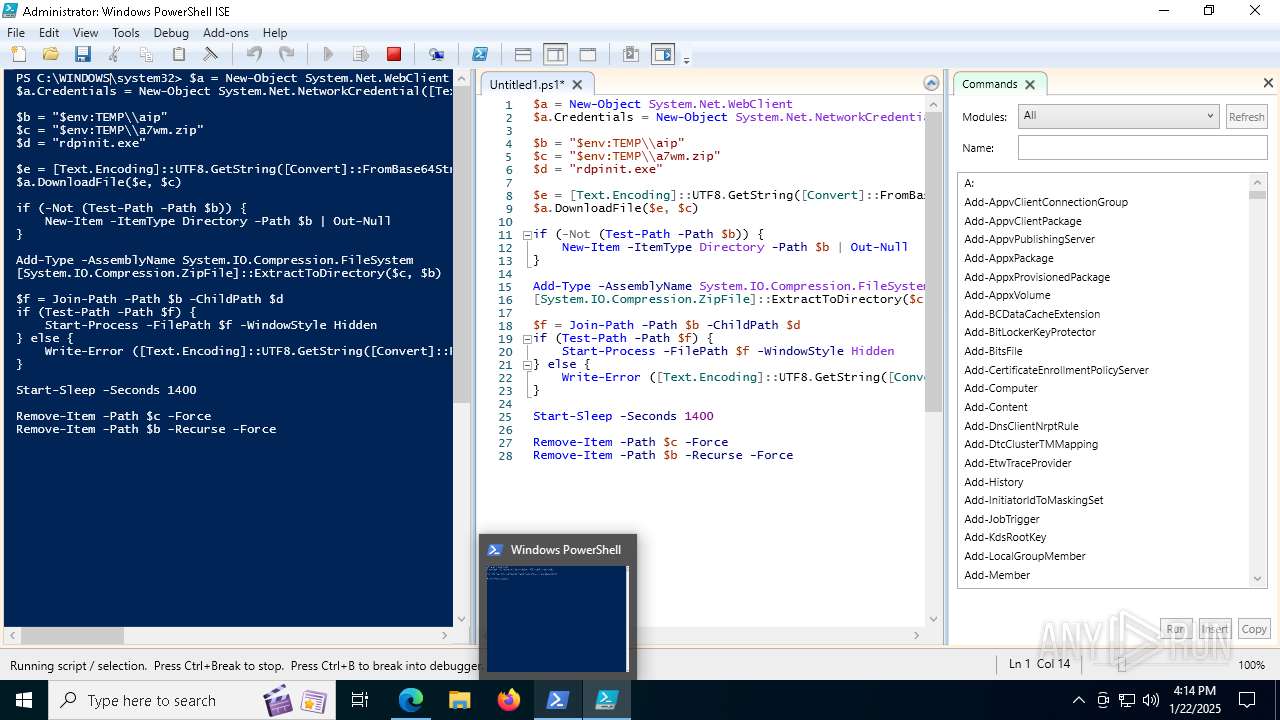Click the Copy button in Commands pane
1280x720 pixels.
click(1254, 629)
